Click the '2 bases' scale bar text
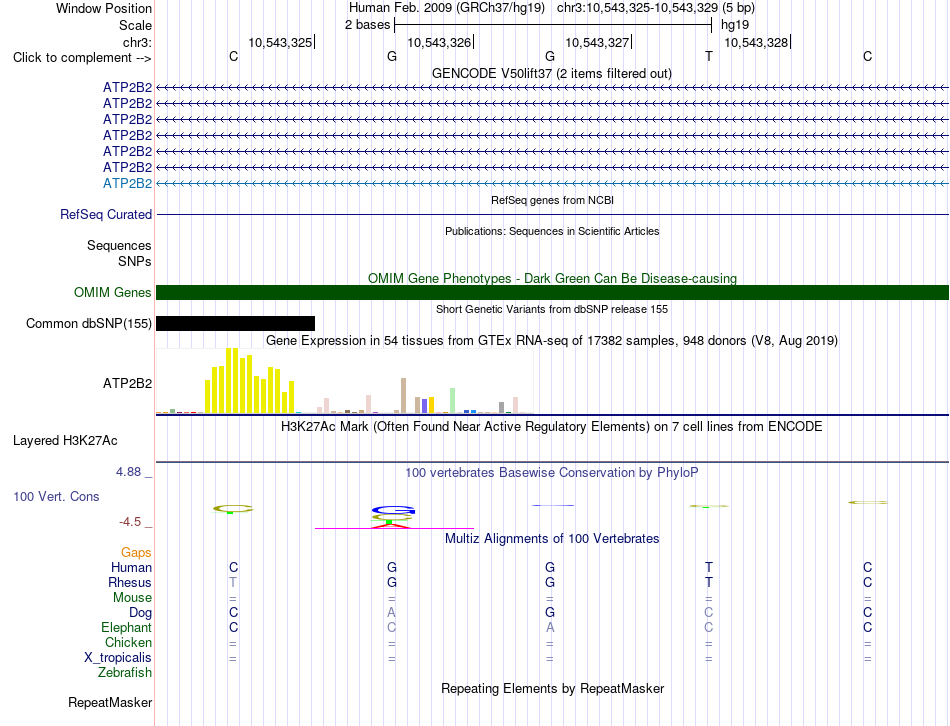Image resolution: width=950 pixels, height=726 pixels. click(367, 25)
